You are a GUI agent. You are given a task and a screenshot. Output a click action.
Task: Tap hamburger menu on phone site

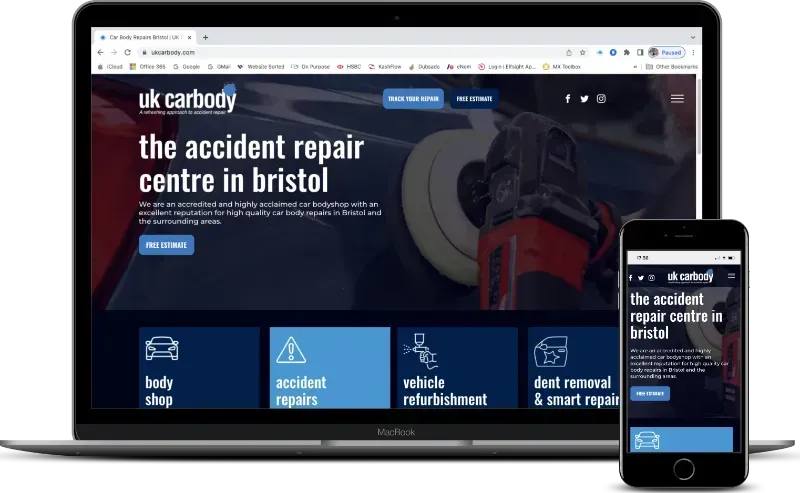point(731,276)
